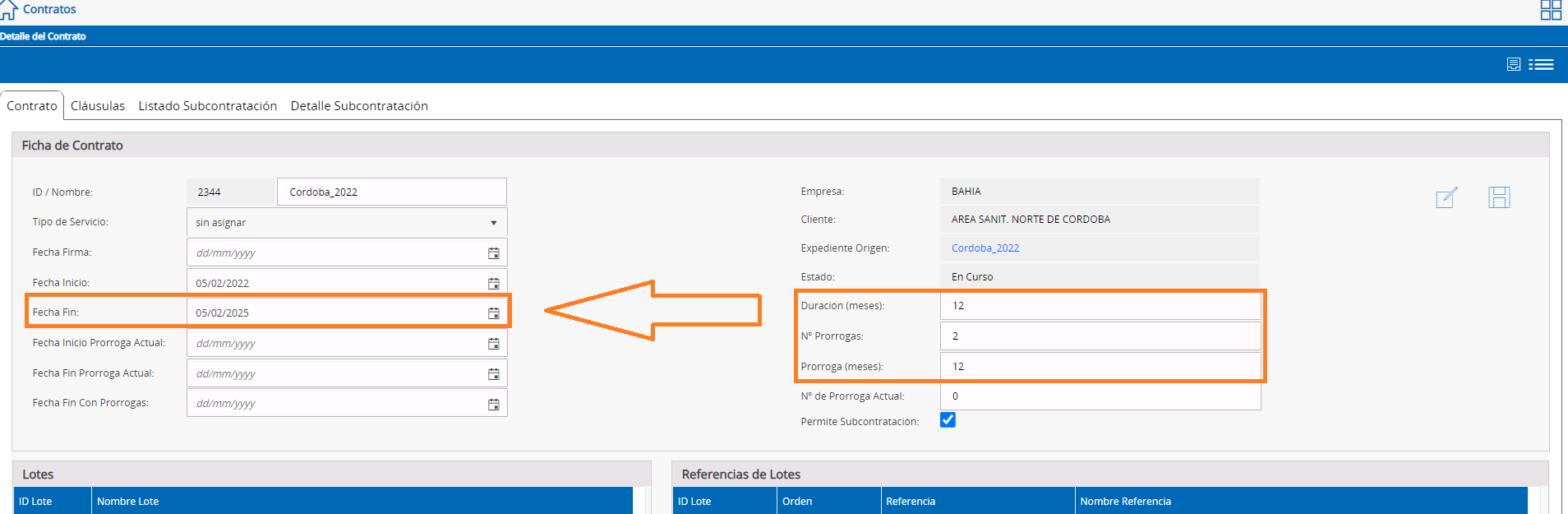Click the Contratos breadcrumb link
The width and height of the screenshot is (1568, 514).
click(x=49, y=9)
